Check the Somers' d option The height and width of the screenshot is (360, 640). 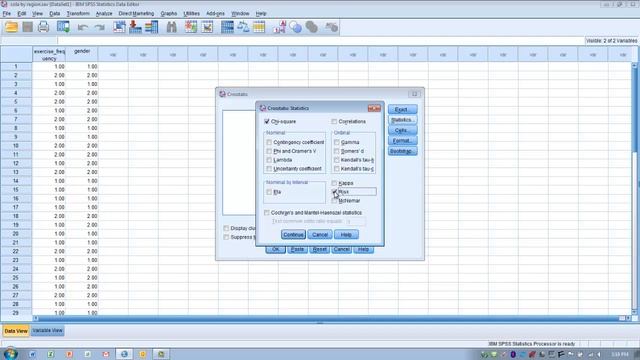336,151
